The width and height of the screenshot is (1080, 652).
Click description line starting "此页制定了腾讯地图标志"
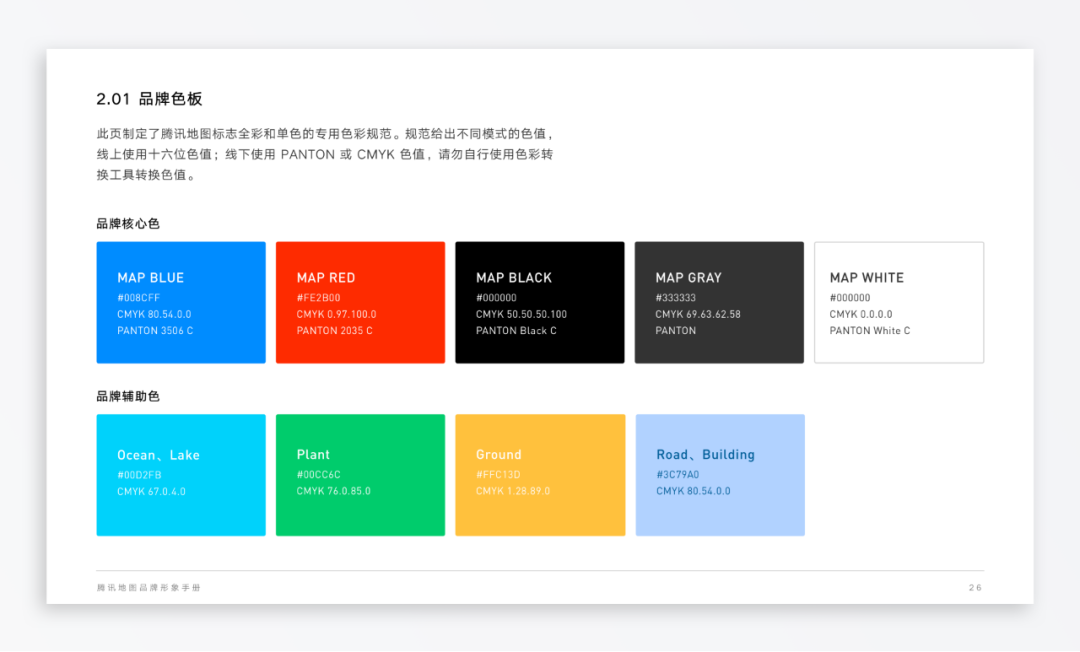[326, 134]
